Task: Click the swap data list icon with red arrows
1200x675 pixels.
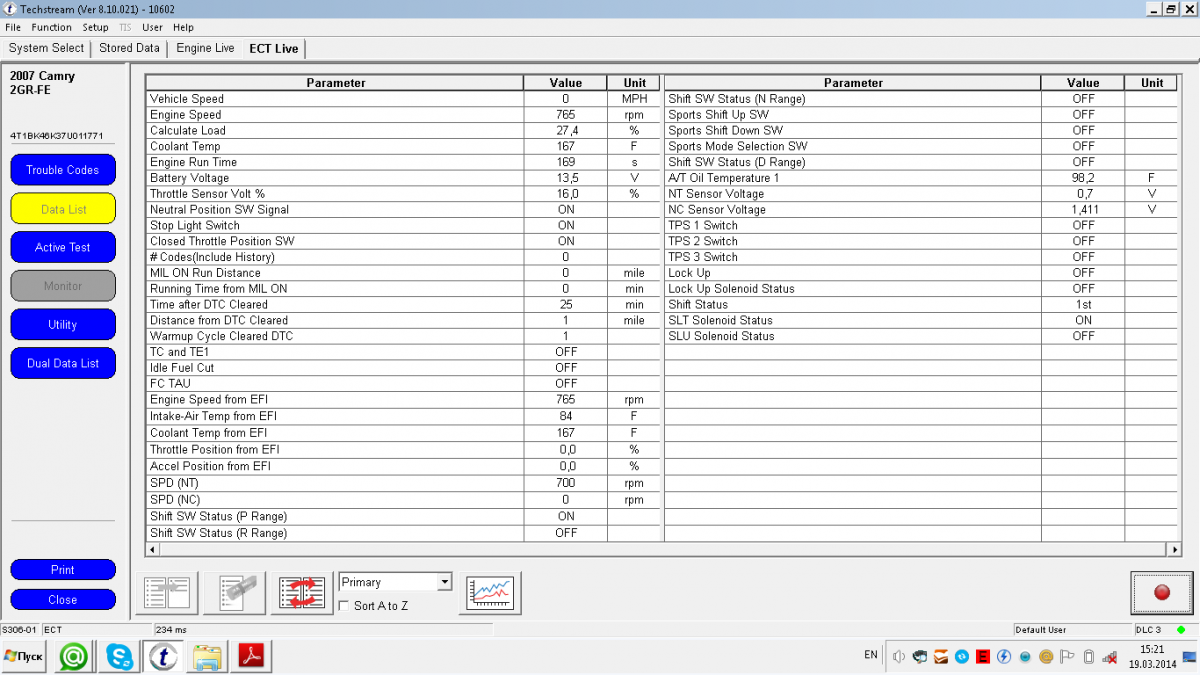Action: pos(302,593)
